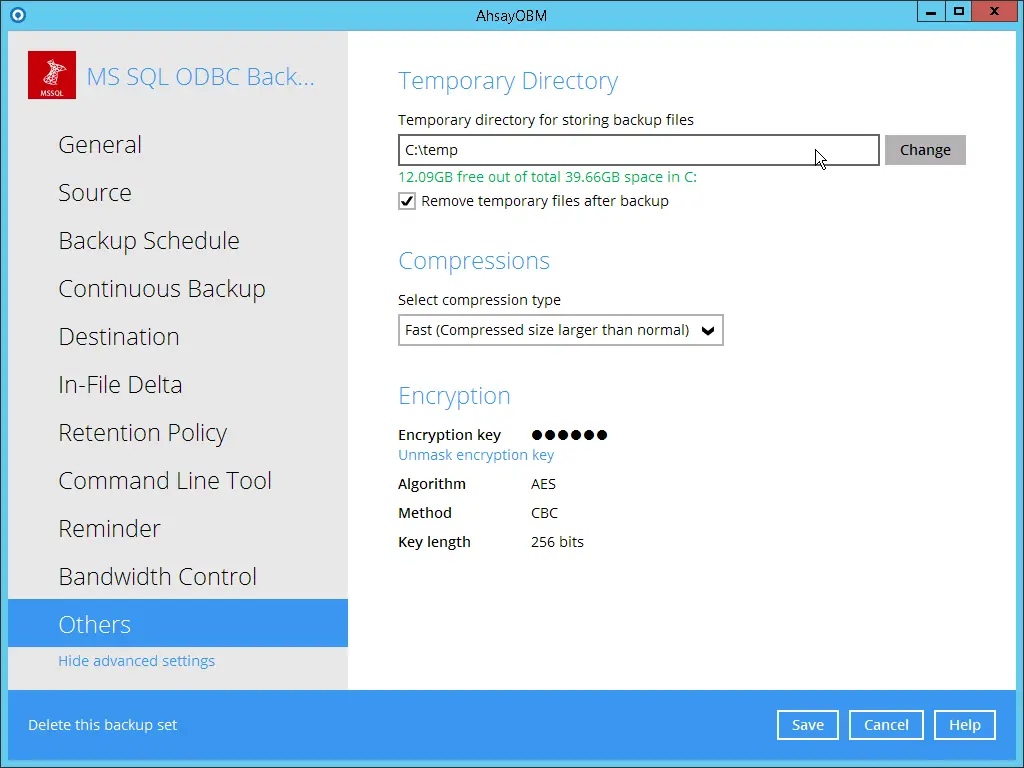
Task: Open the Bandwidth Control settings
Action: (157, 576)
